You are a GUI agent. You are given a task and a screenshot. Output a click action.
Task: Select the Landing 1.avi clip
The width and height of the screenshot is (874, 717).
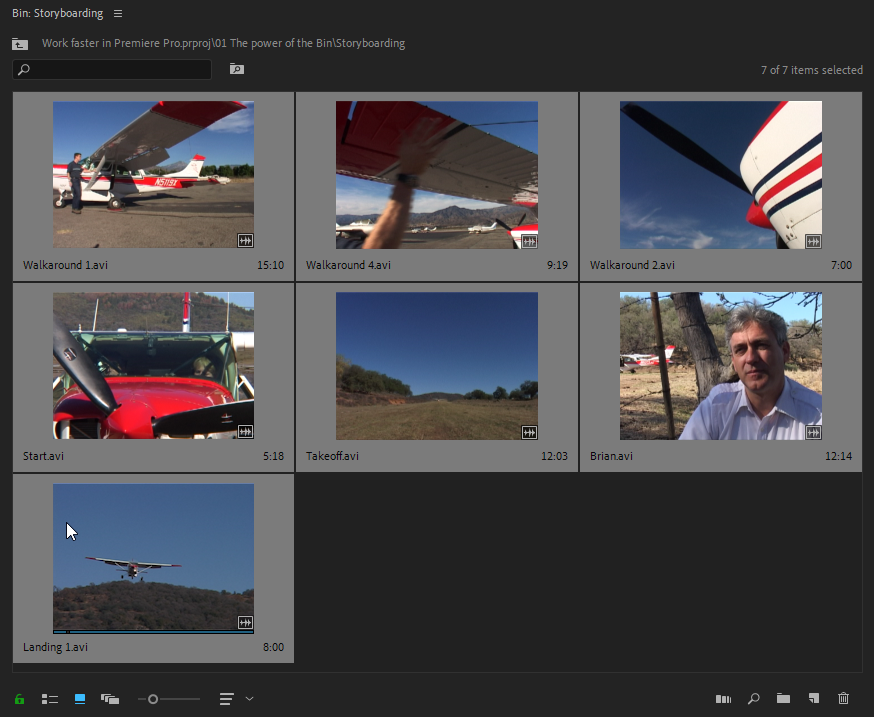point(153,558)
